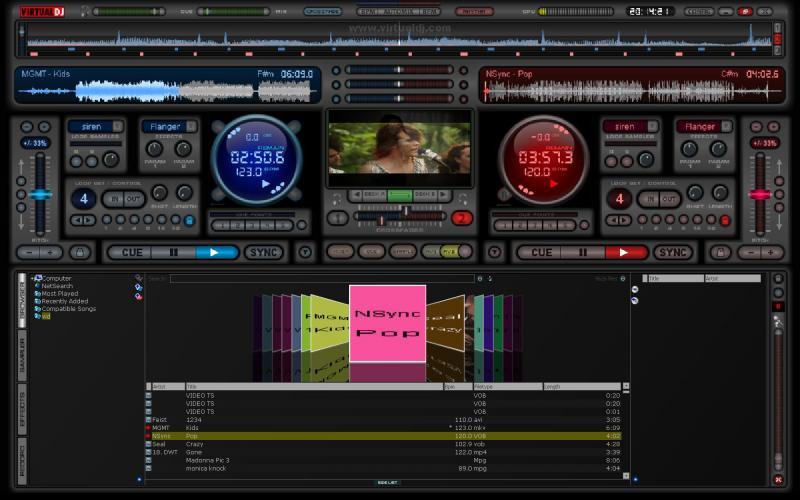Open the Record side tab
The width and height of the screenshot is (800, 500).
coord(22,459)
